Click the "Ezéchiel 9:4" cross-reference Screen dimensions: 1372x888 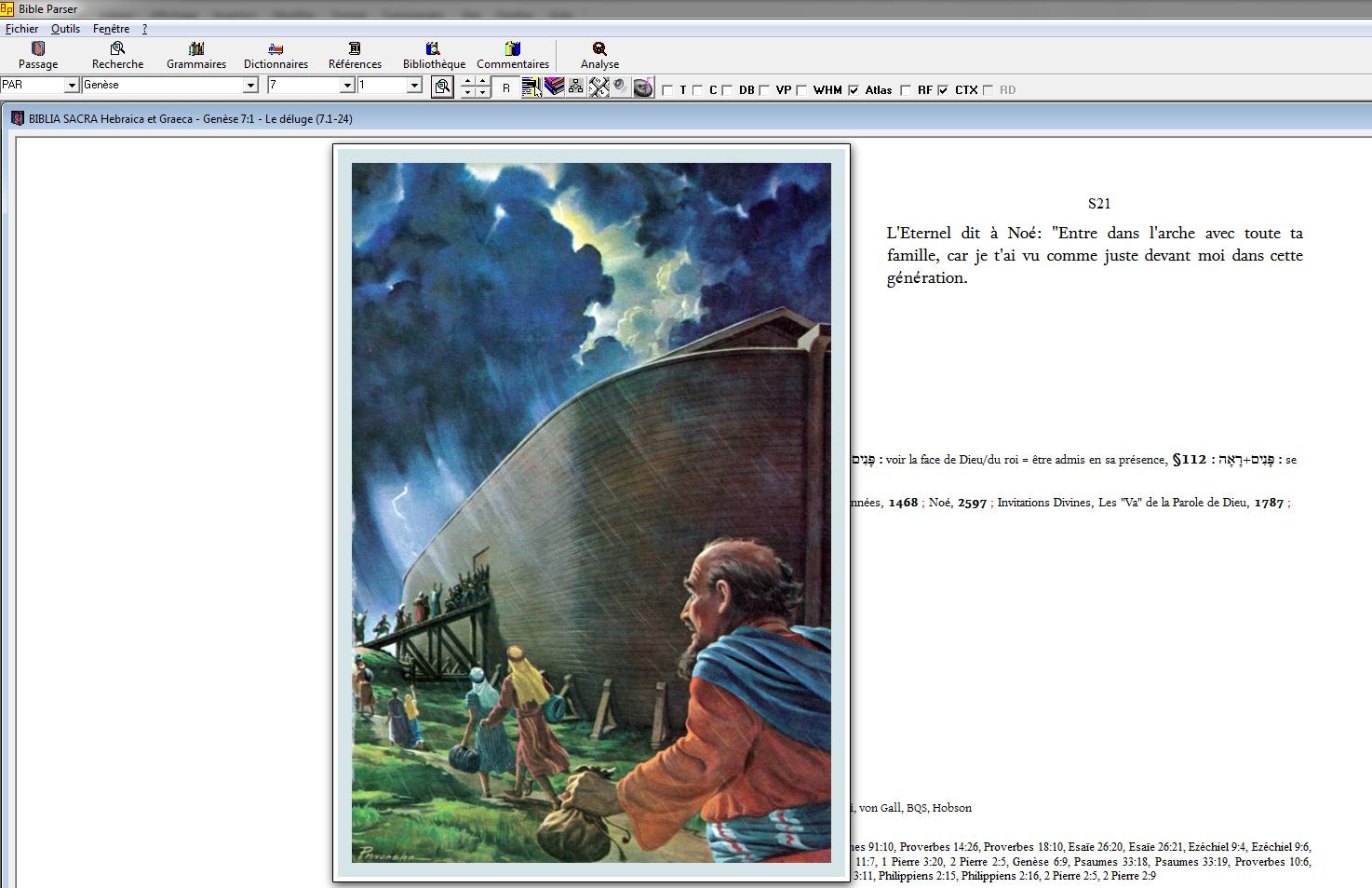tap(1217, 847)
